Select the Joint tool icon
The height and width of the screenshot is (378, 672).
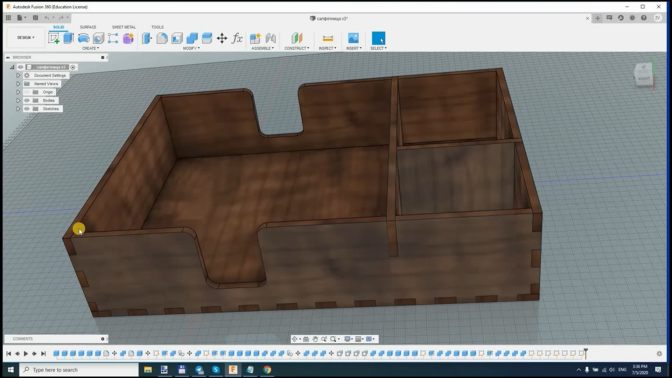[270, 38]
